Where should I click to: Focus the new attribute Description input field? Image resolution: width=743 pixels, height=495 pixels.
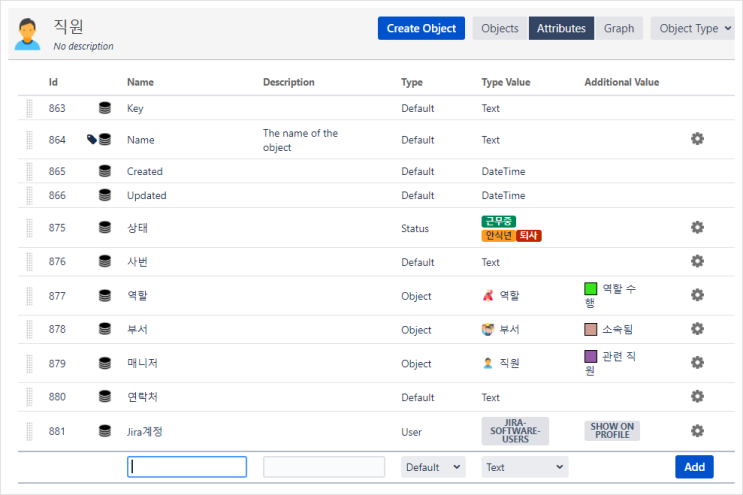pos(324,467)
